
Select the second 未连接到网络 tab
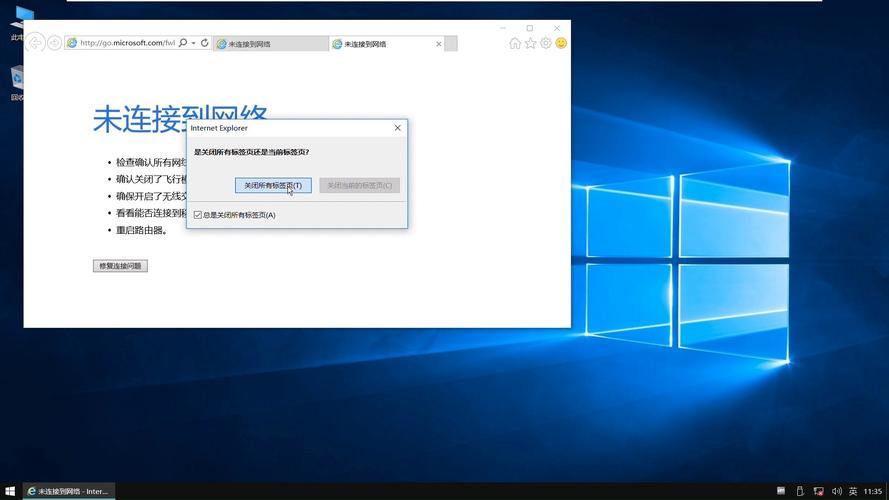pyautogui.click(x=380, y=44)
